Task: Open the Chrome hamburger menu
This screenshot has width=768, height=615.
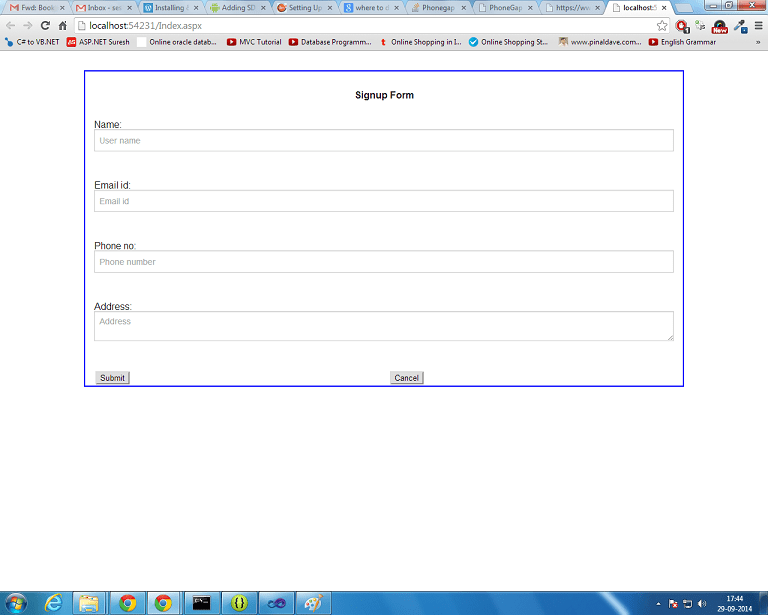Action: [758, 25]
